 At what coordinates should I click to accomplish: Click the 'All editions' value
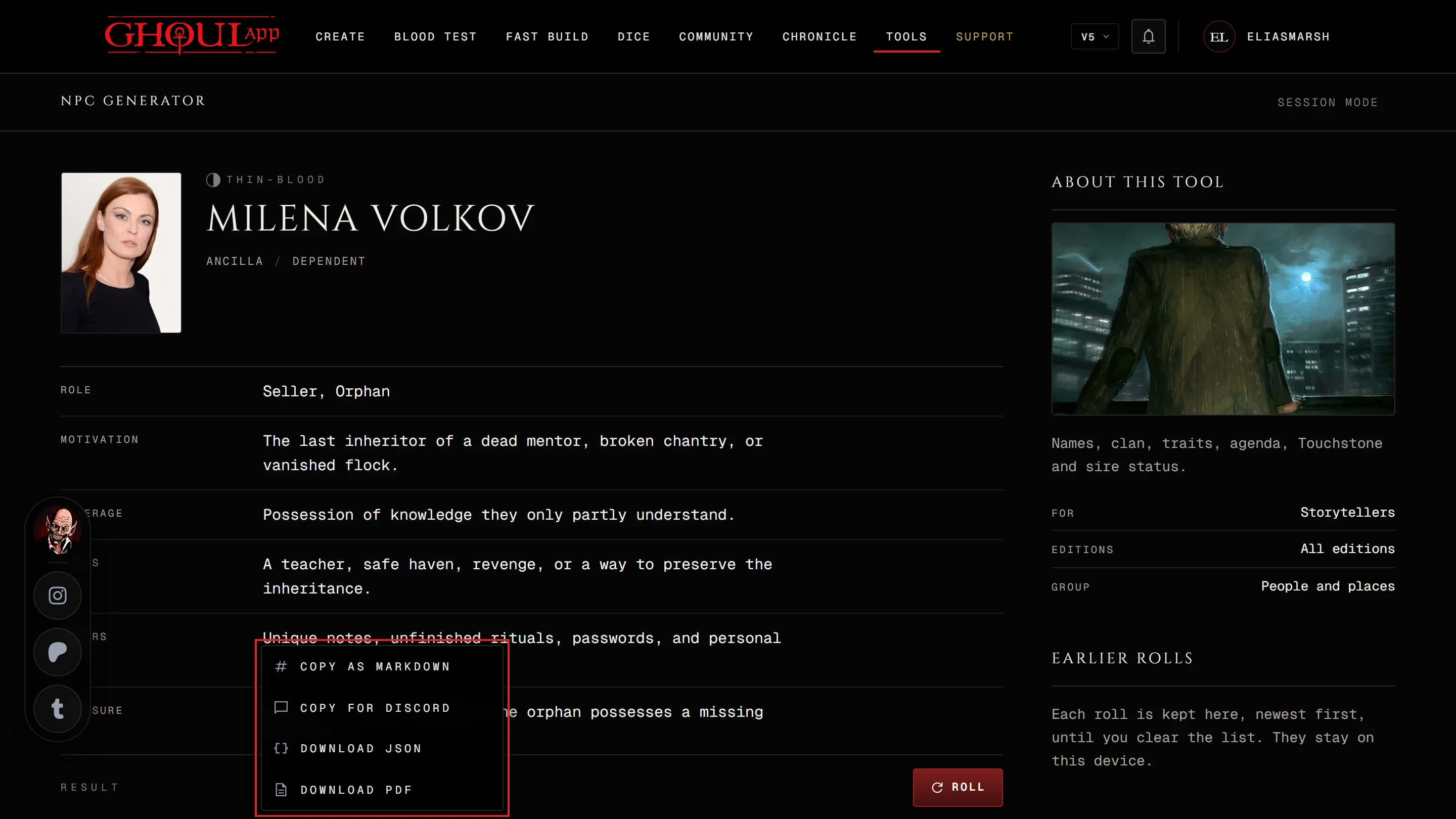[1347, 549]
